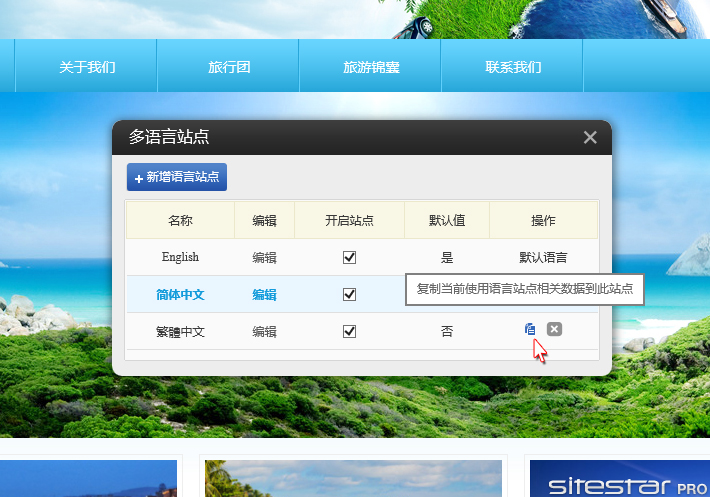The height and width of the screenshot is (497, 710).
Task: Click the 开启站点 column header
Action: (x=349, y=220)
